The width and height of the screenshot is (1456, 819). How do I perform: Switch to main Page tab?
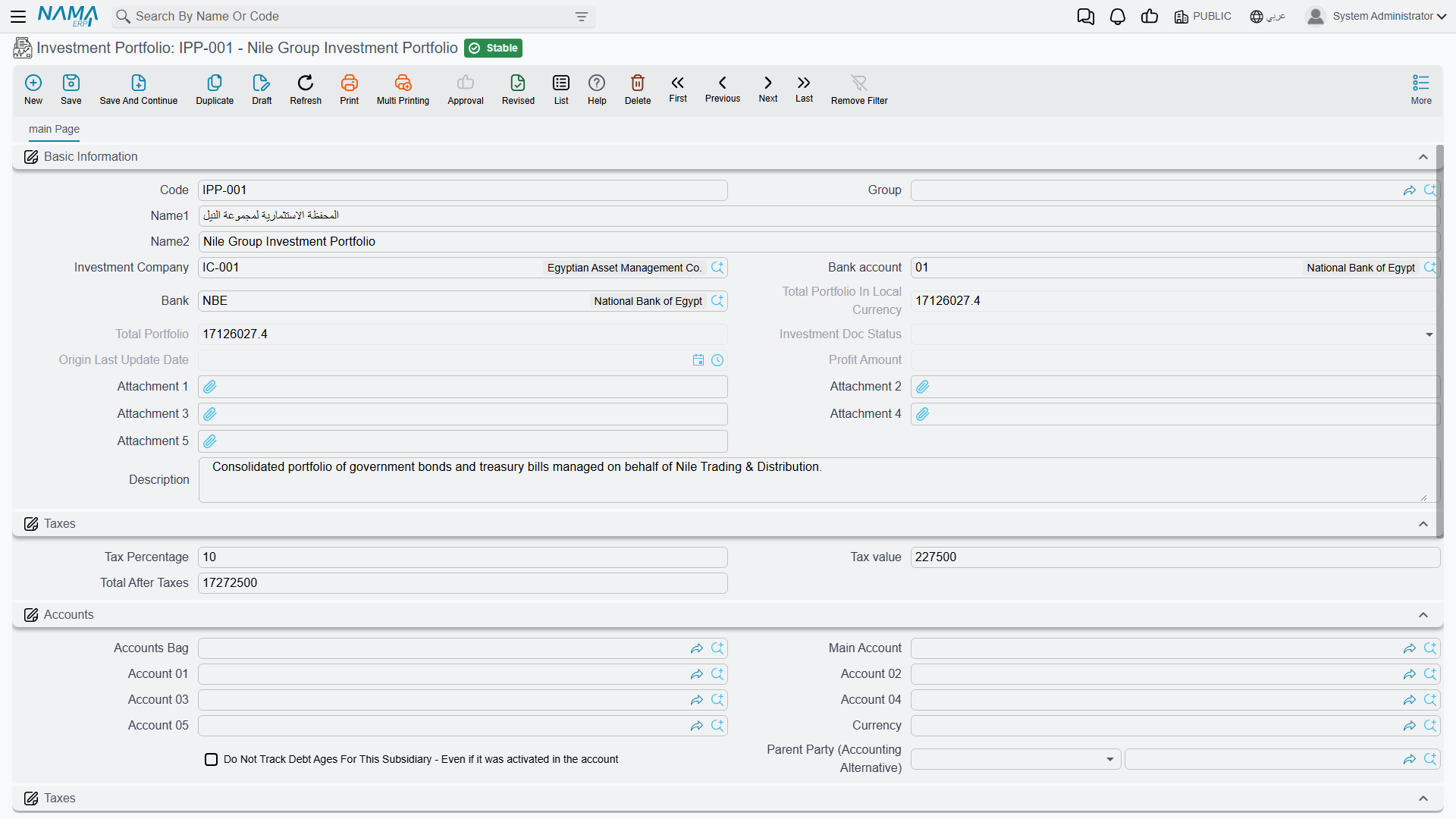(54, 129)
